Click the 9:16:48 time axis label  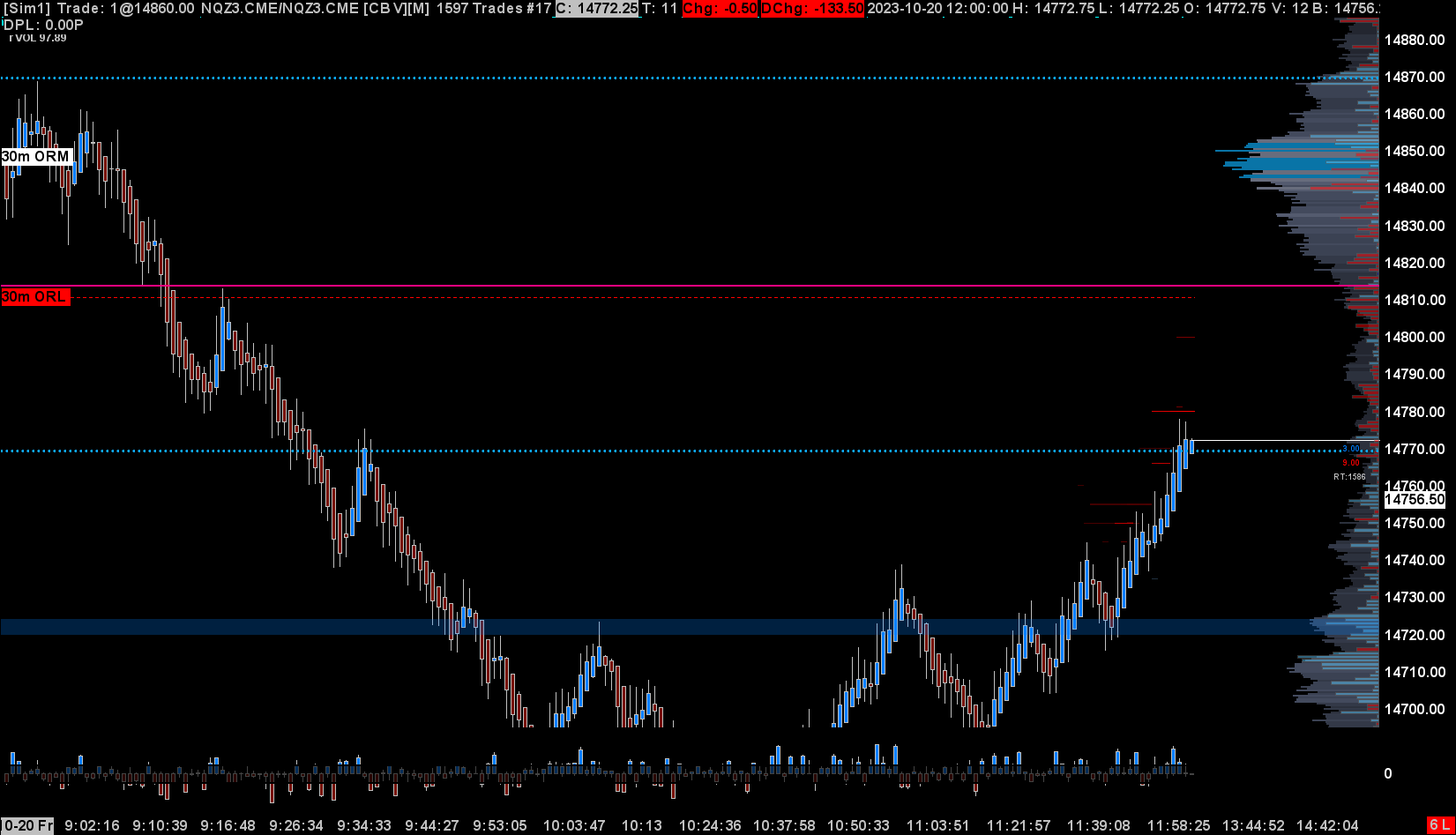point(228,825)
